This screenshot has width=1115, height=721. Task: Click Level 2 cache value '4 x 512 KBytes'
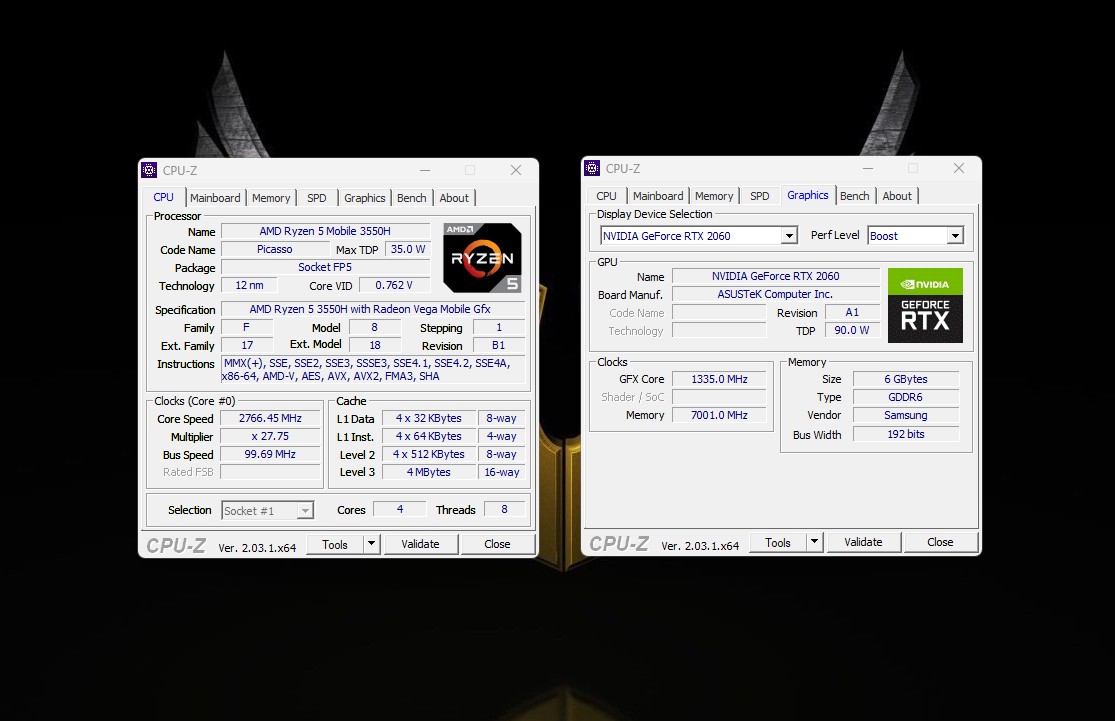pos(429,454)
